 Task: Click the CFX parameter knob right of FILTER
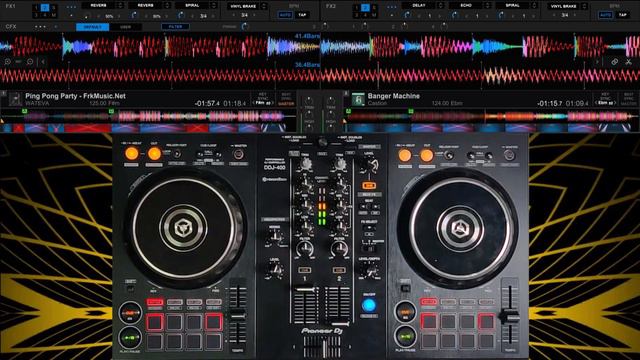[x=244, y=27]
